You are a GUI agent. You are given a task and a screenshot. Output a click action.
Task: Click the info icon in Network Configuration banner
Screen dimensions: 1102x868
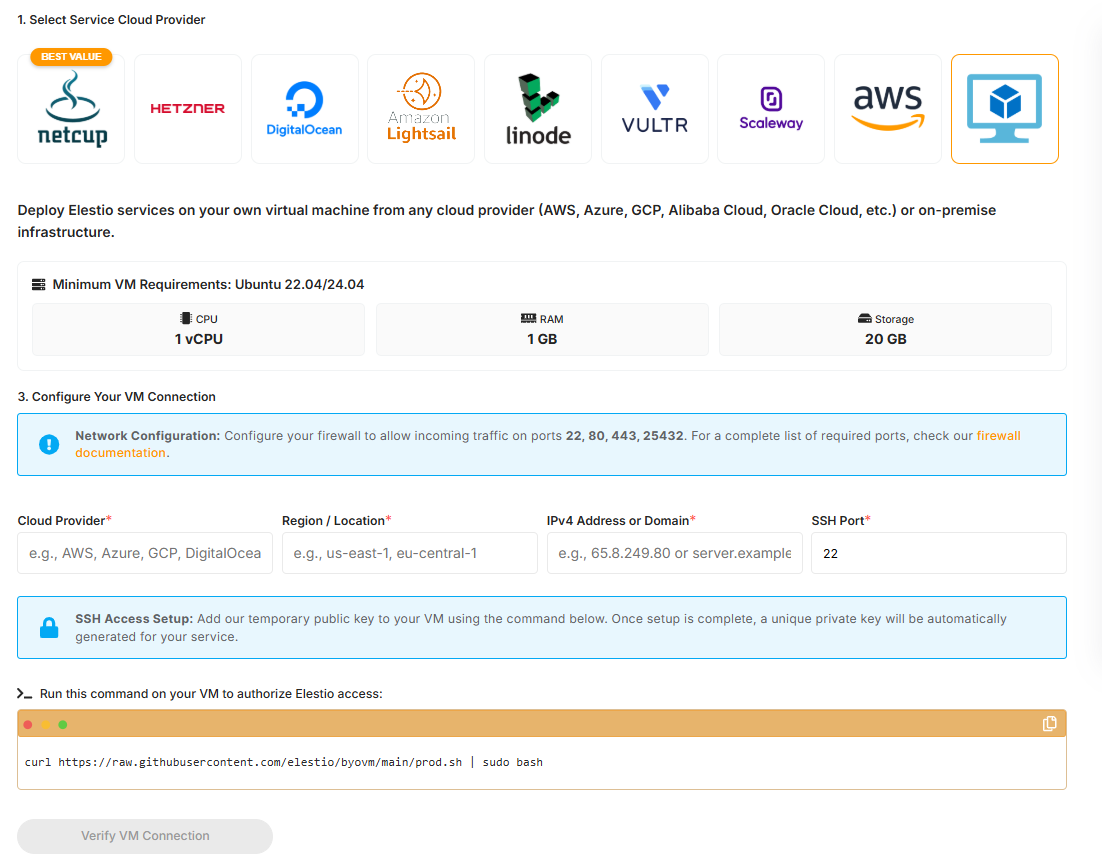tap(49, 444)
